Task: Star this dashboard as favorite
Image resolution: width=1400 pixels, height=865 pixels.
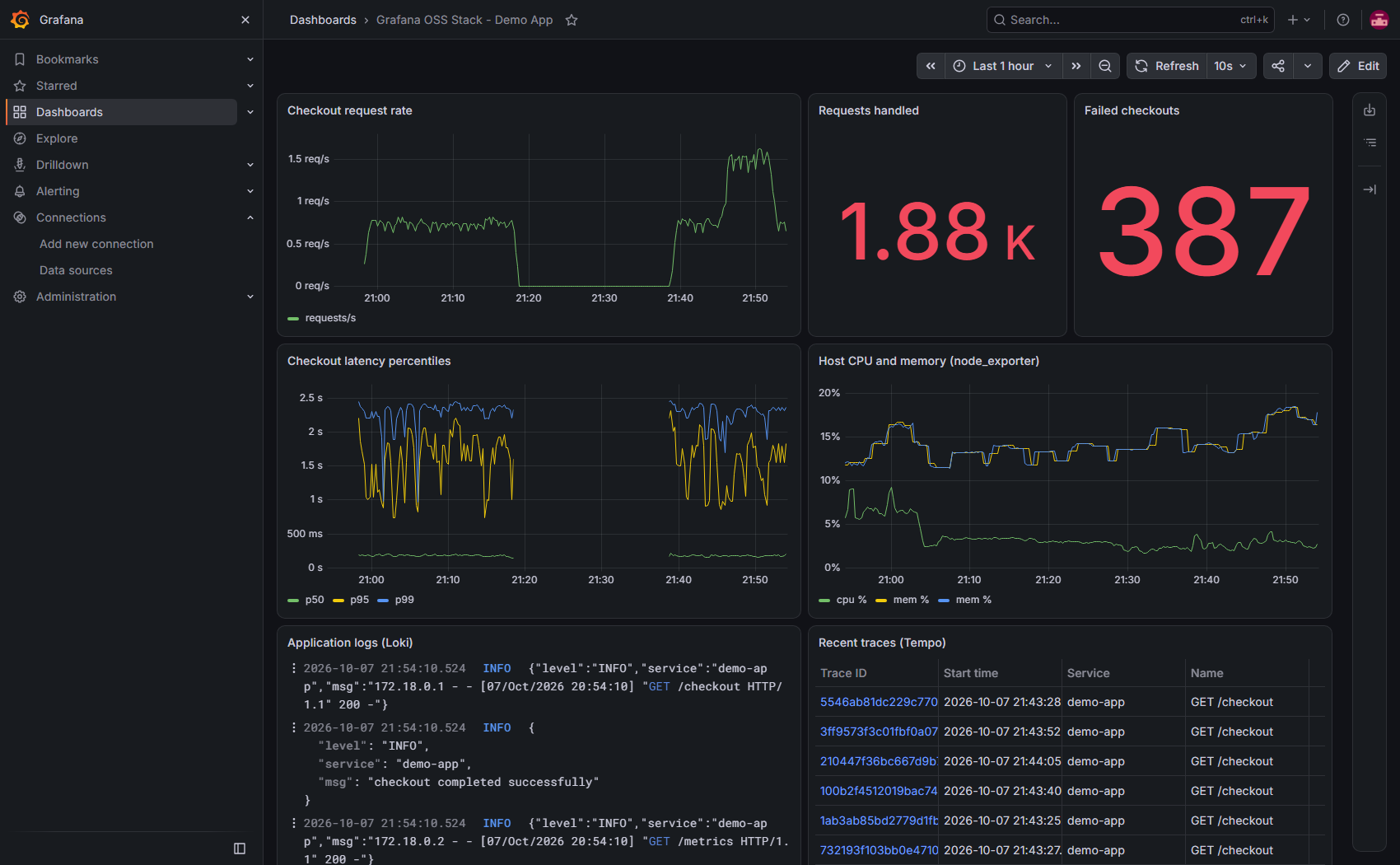Action: [x=572, y=20]
